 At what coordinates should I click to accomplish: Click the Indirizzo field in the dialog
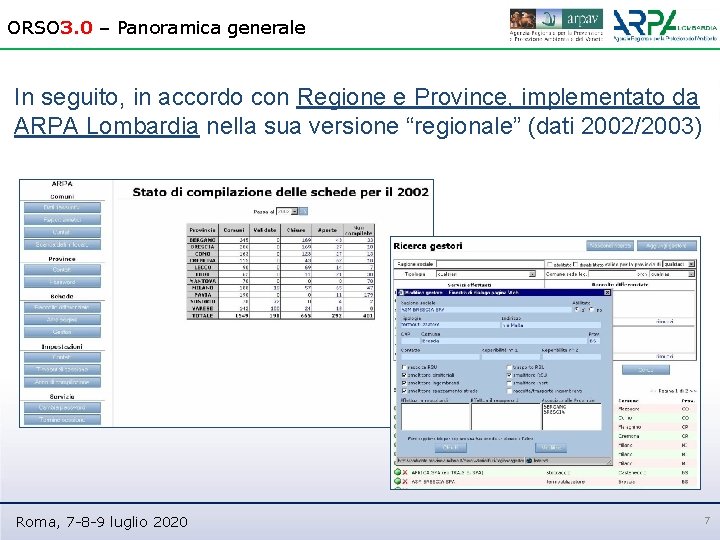coord(551,325)
